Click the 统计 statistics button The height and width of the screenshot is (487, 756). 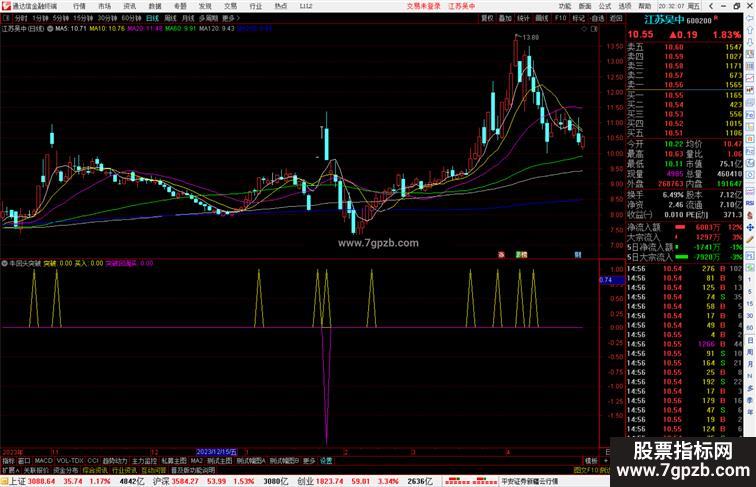coord(523,18)
